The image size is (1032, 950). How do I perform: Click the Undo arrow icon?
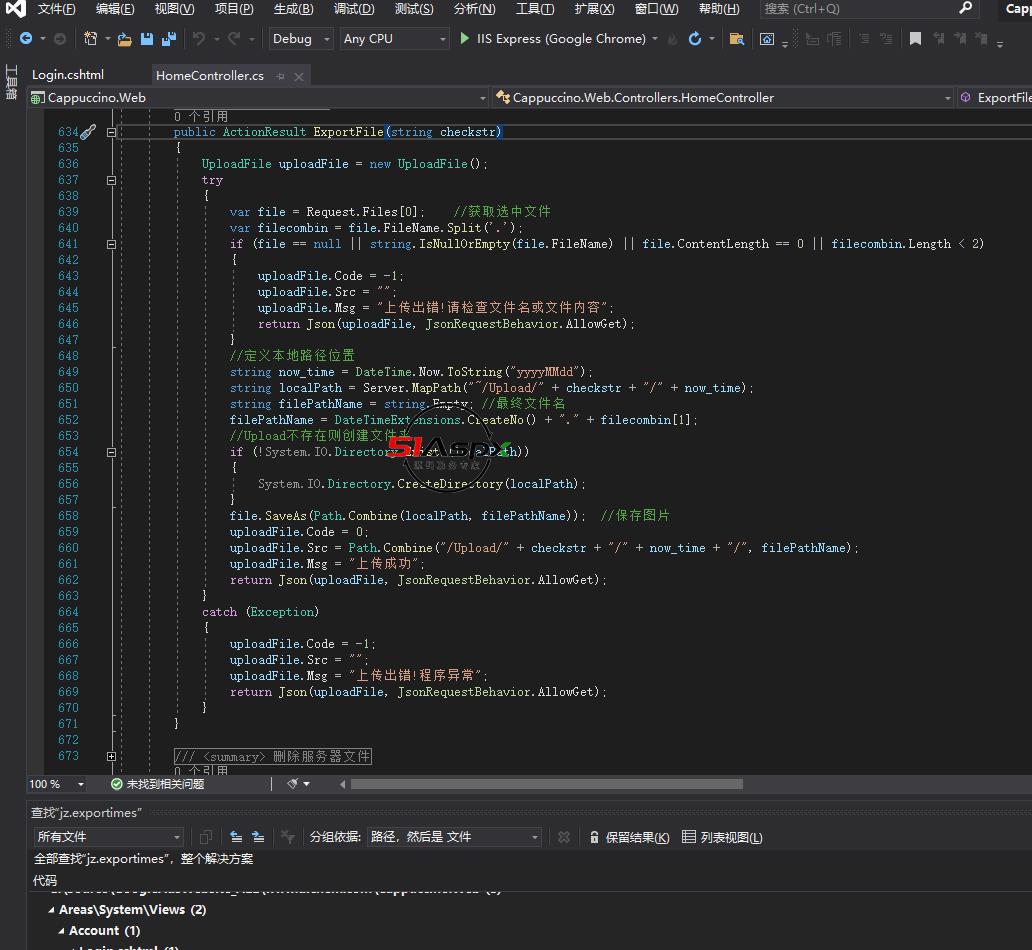click(x=198, y=39)
